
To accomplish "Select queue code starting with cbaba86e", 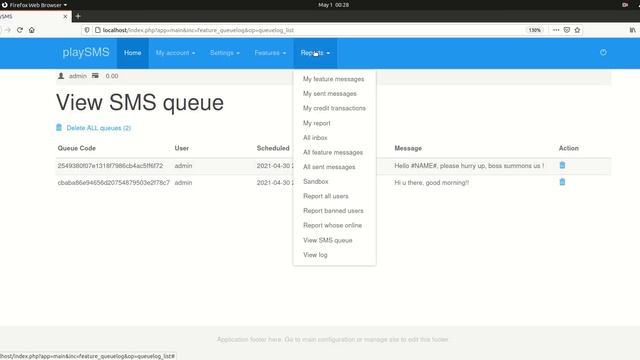I will 113,182.
